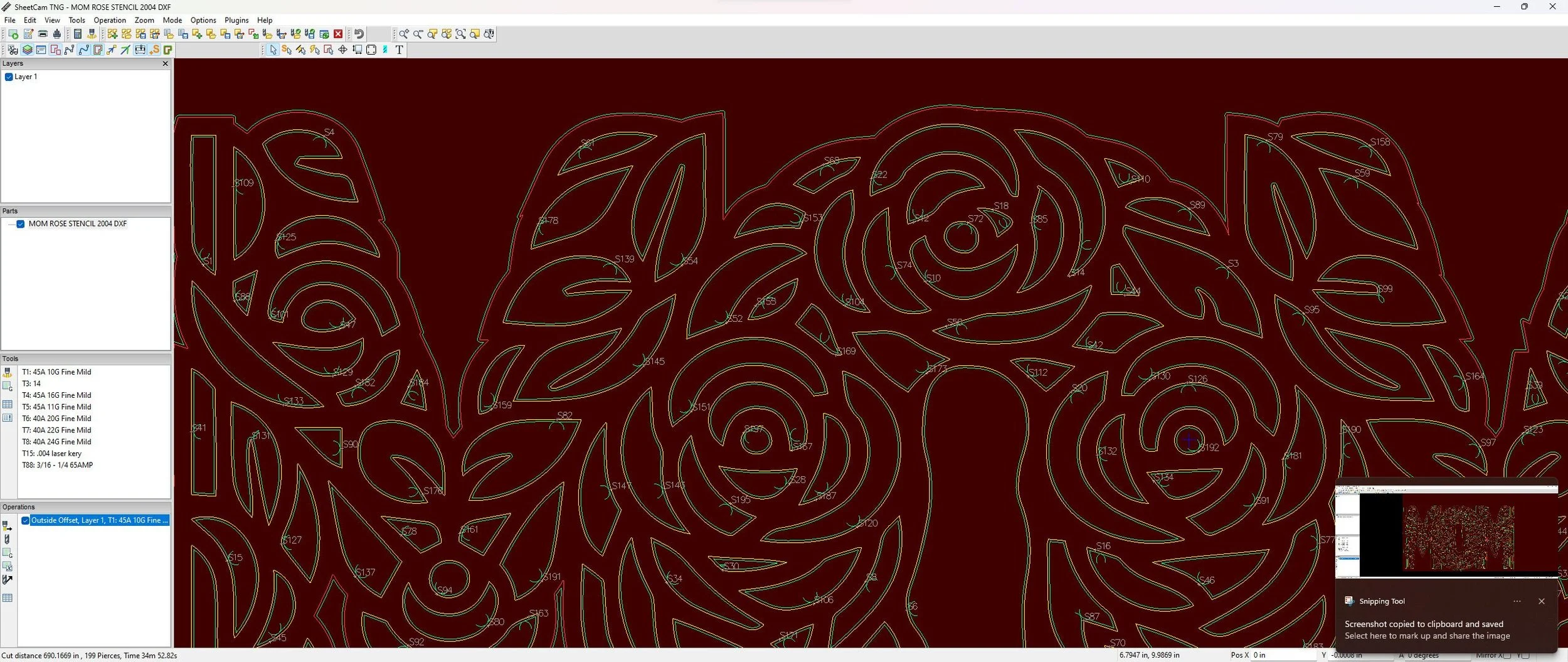Click new jet cutting operation icon in Operations

(x=8, y=526)
